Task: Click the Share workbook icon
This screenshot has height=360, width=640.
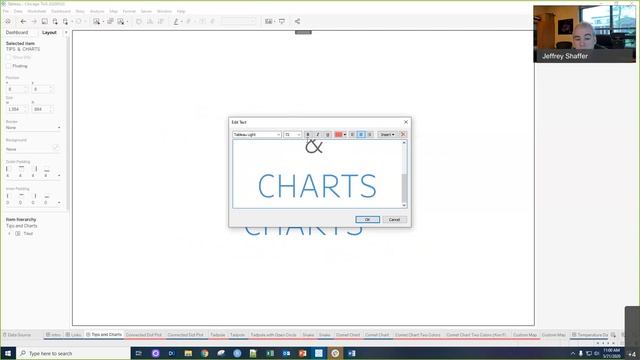Action: (x=297, y=21)
